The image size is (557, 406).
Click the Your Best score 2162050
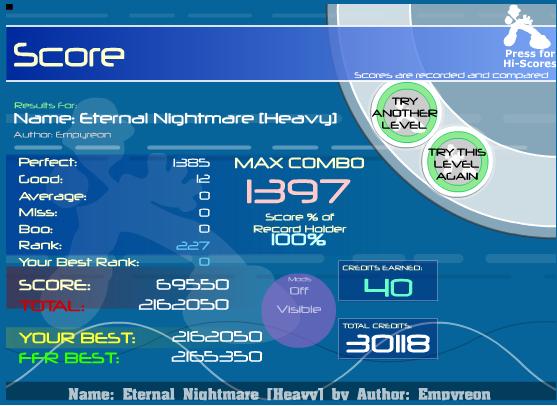pyautogui.click(x=217, y=337)
